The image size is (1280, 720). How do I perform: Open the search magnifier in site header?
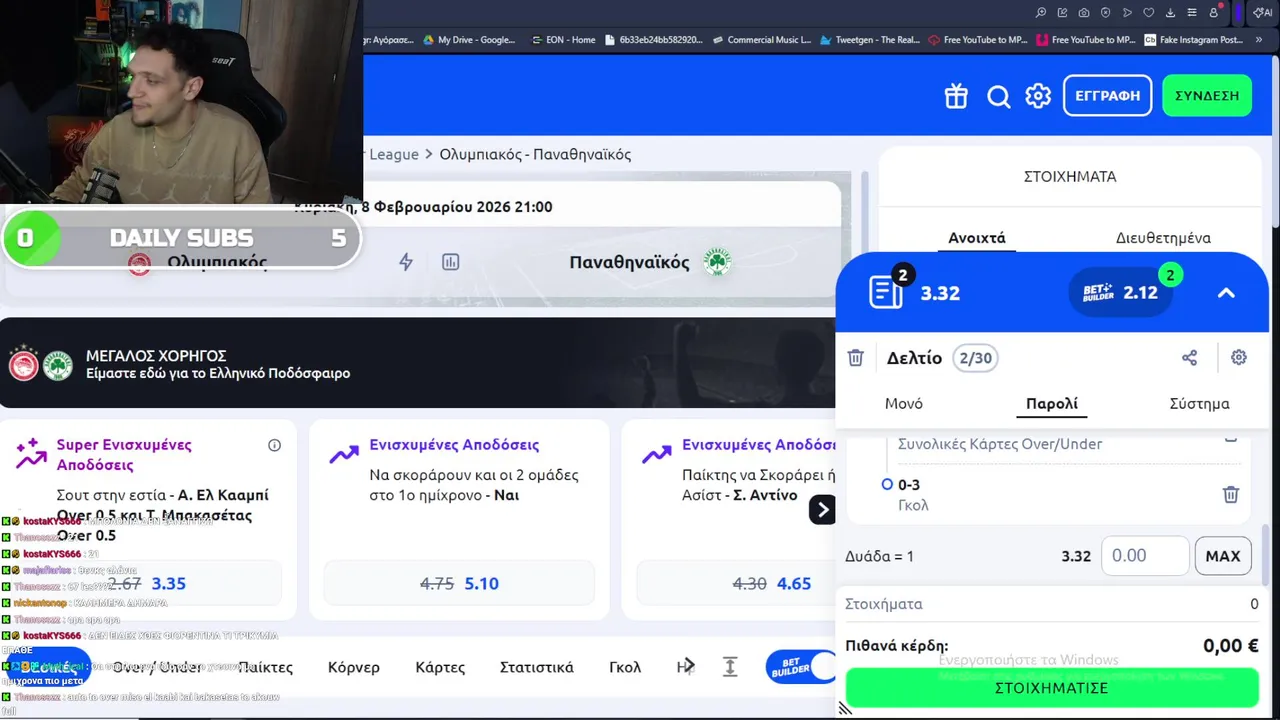point(998,96)
